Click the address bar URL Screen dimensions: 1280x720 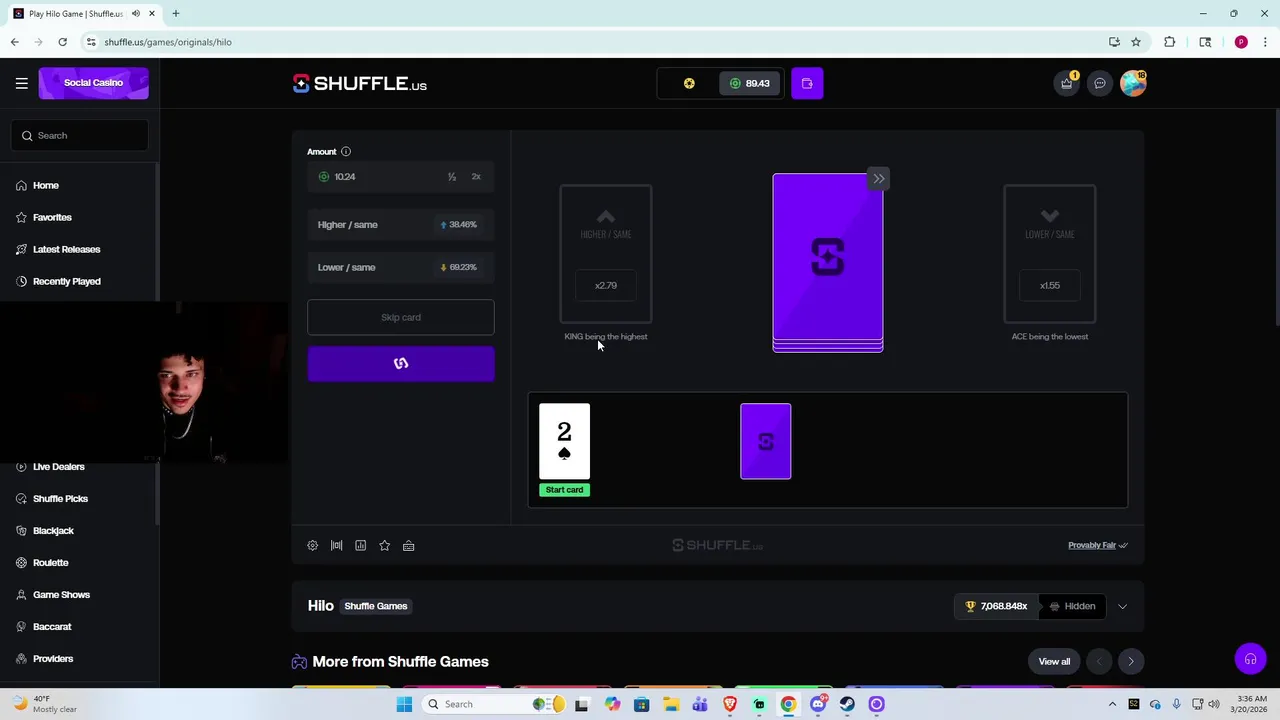point(168,42)
